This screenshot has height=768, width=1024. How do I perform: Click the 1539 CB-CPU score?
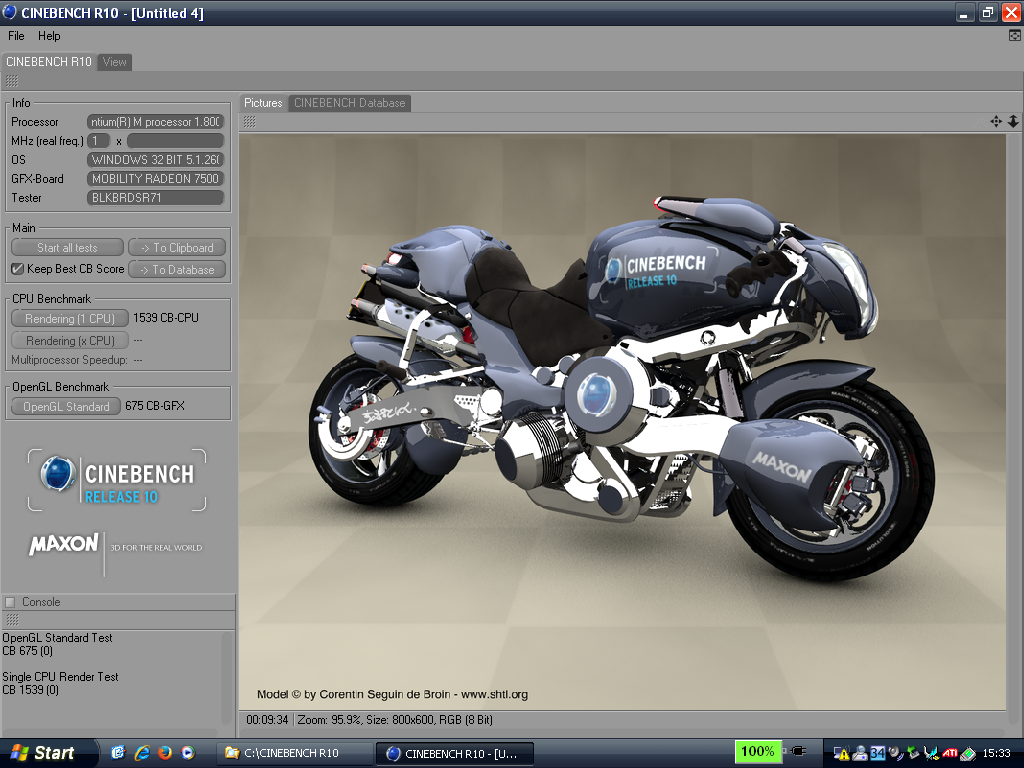point(166,318)
